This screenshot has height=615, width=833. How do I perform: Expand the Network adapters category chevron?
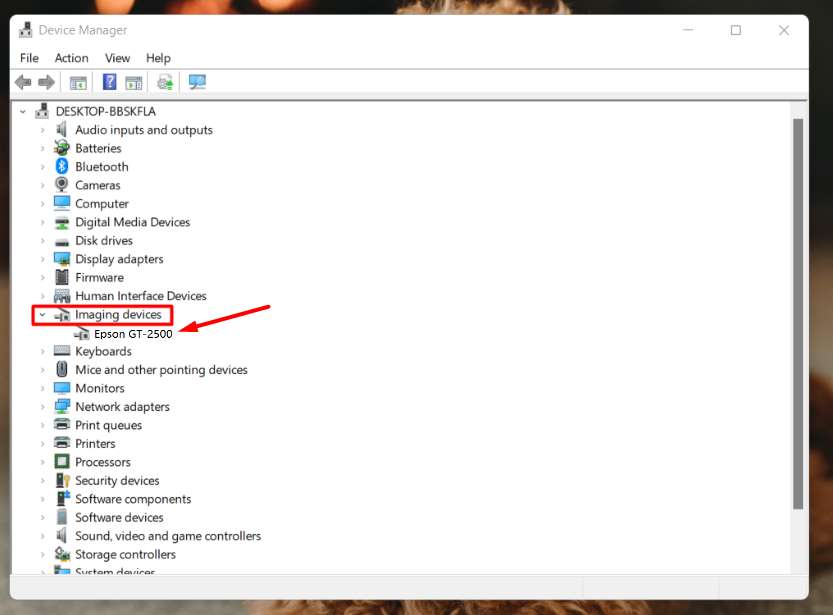pos(42,407)
